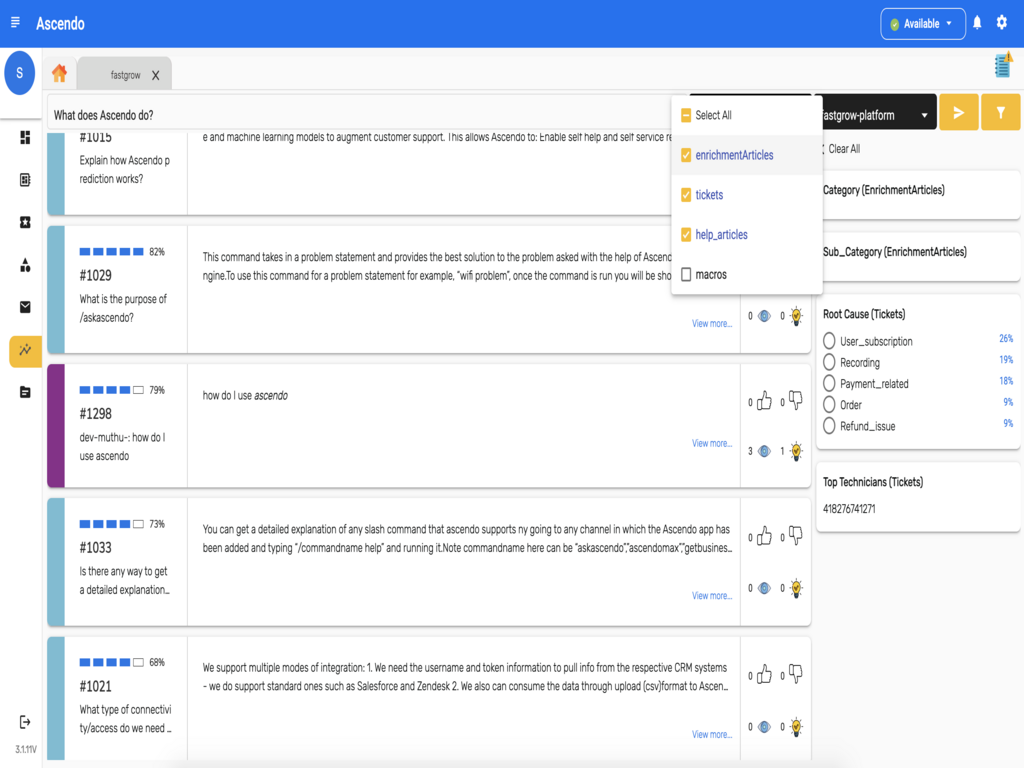1024x768 pixels.
Task: Click the yellow filter funnel button
Action: [1000, 113]
